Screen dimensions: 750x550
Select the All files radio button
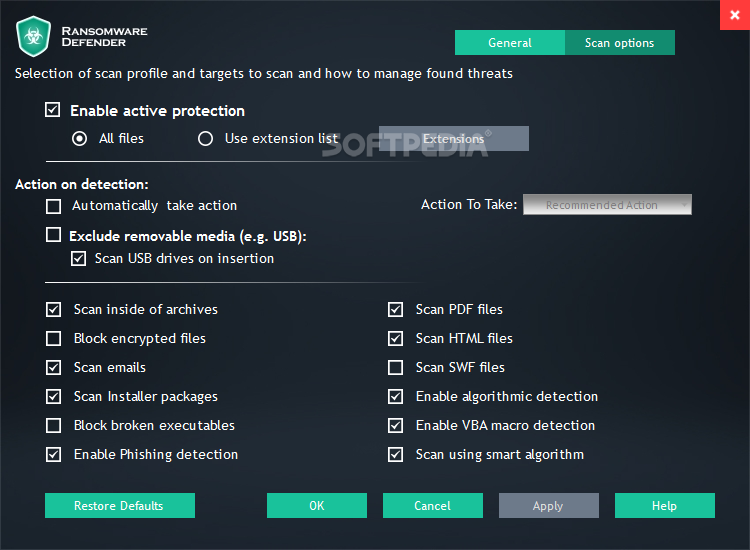pos(79,139)
